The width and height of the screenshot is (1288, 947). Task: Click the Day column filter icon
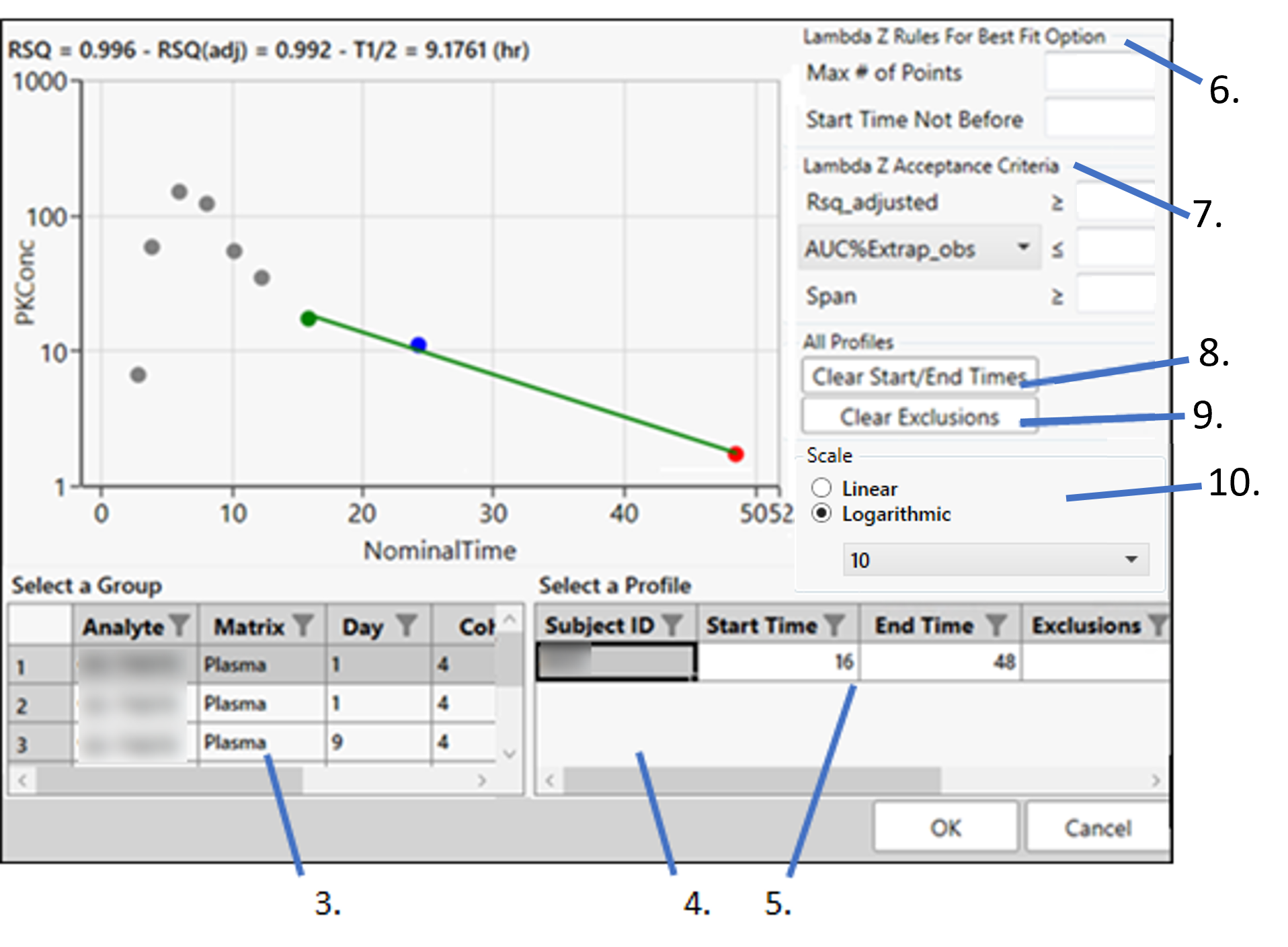[406, 626]
